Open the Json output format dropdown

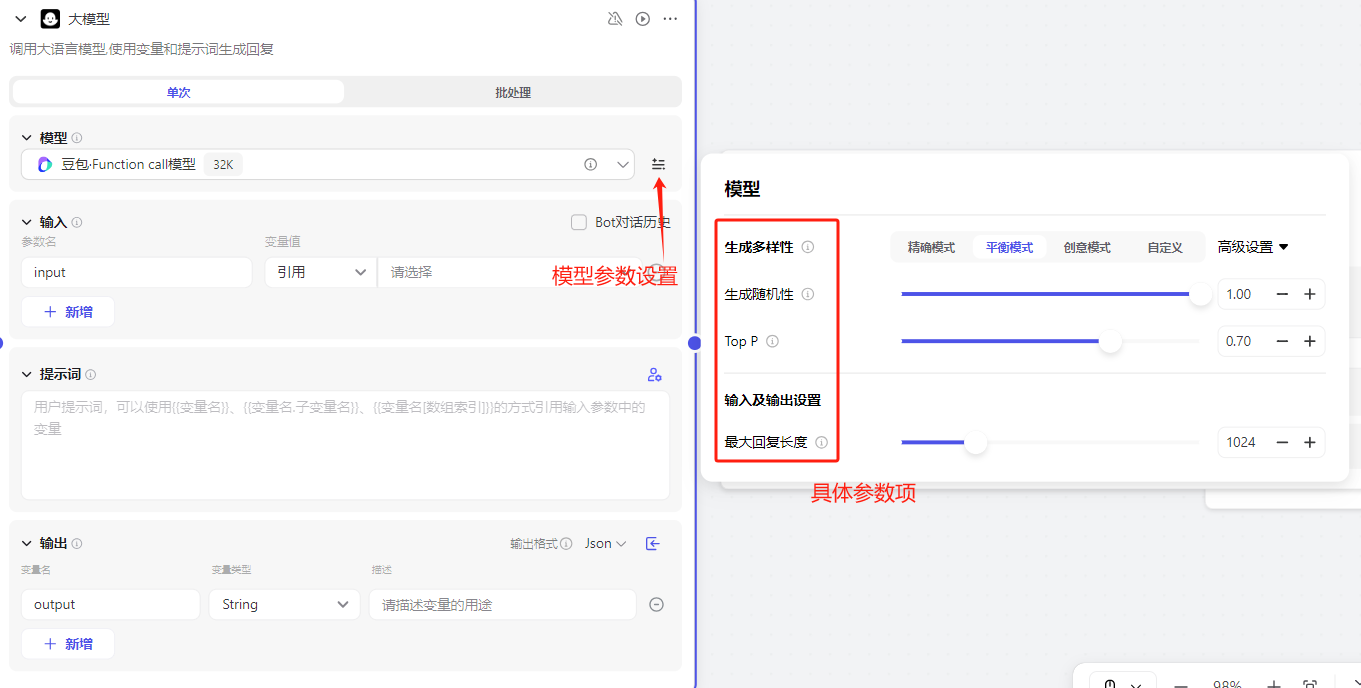pos(606,544)
